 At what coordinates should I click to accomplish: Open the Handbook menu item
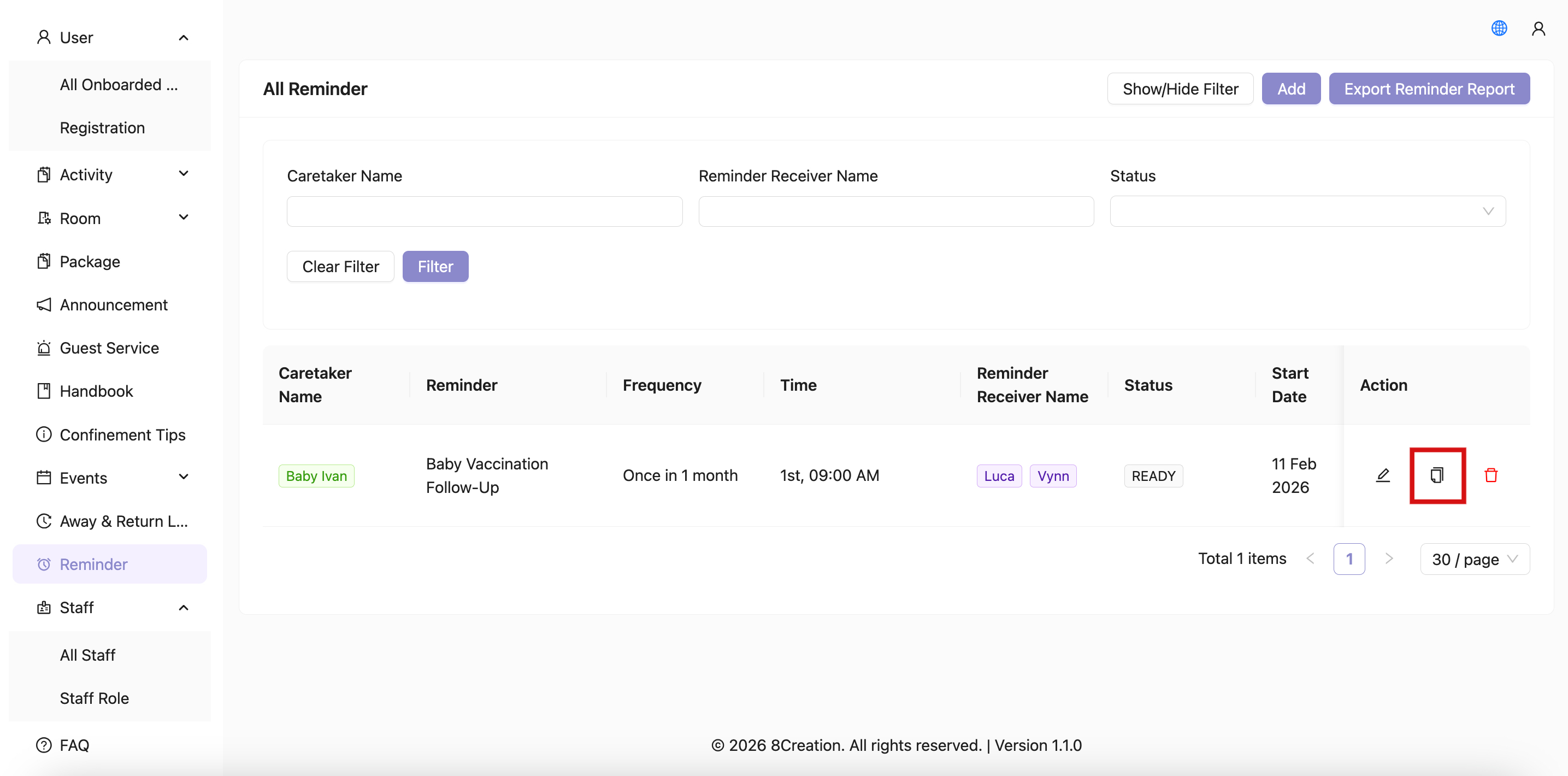point(96,391)
